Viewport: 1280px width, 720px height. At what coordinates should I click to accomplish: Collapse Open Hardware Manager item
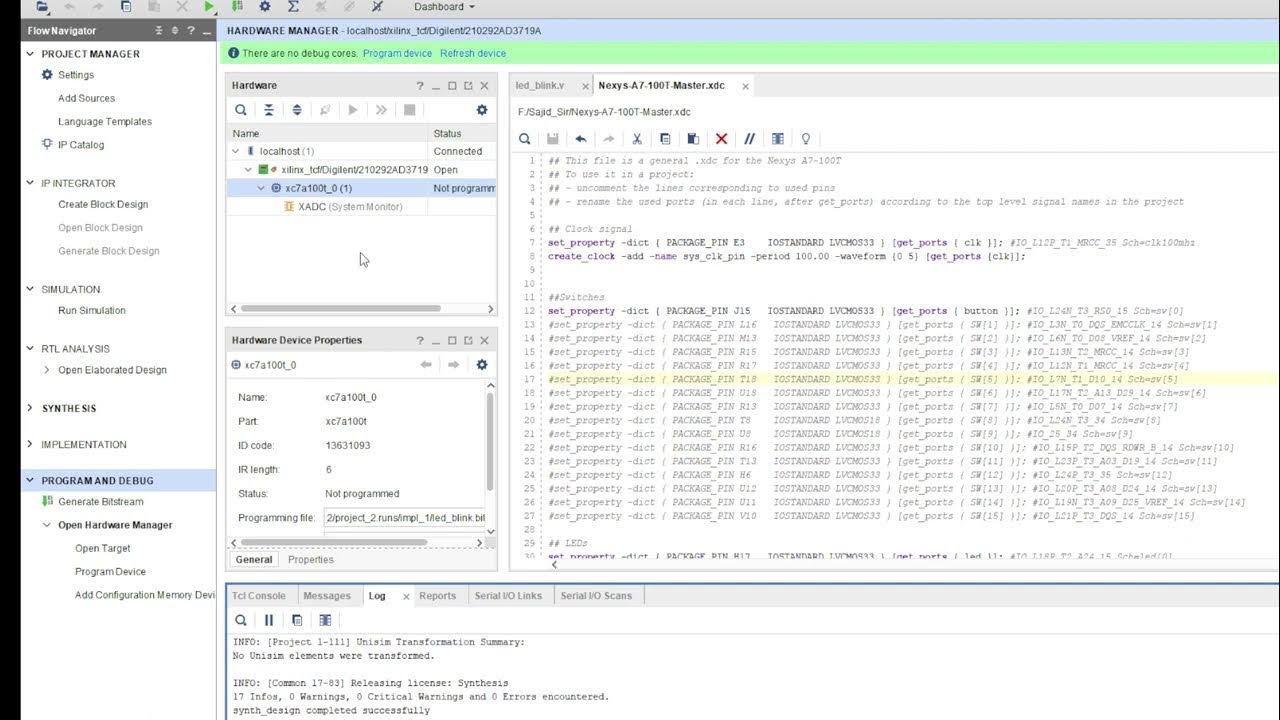point(47,525)
